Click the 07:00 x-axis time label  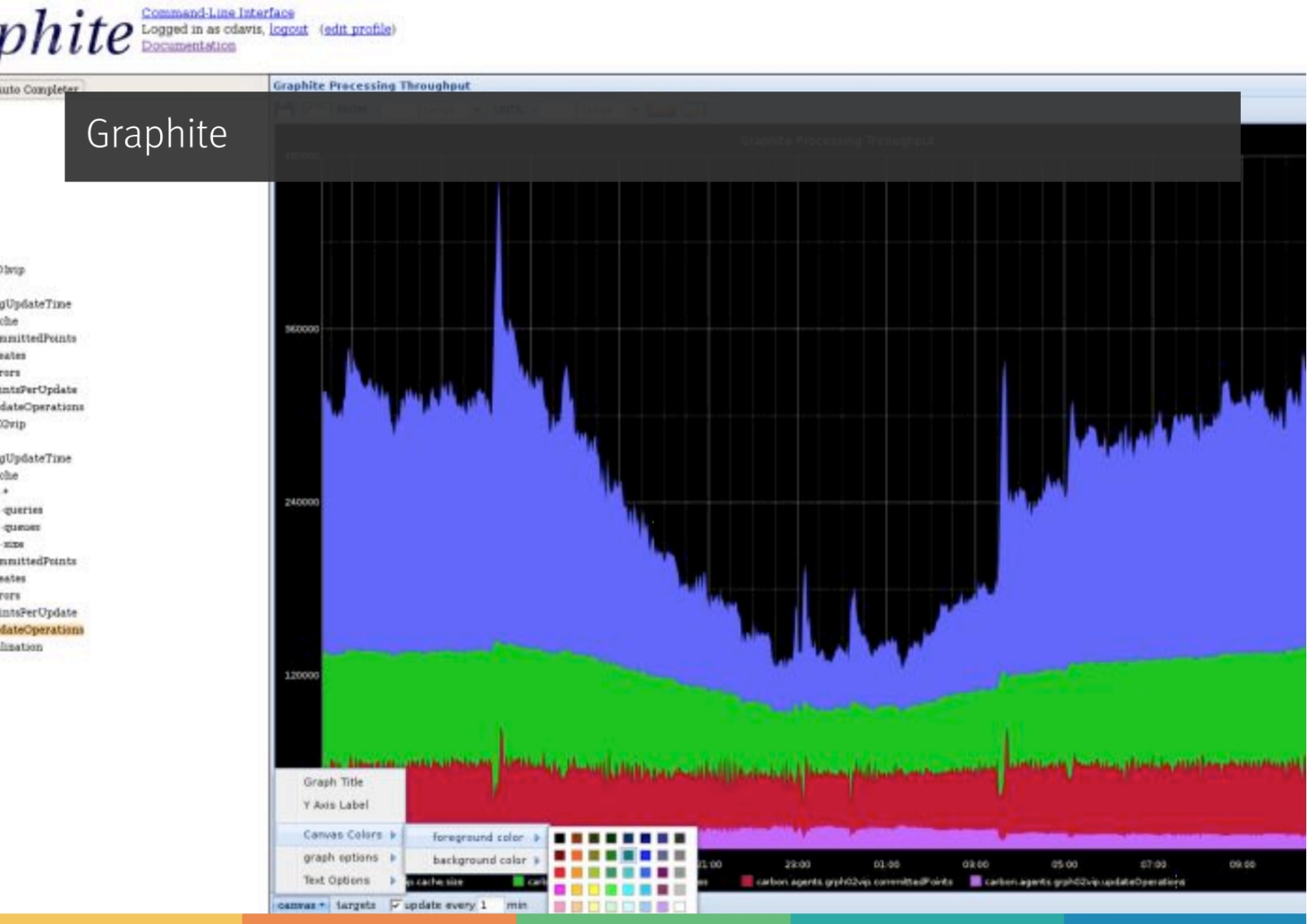pos(1153,864)
